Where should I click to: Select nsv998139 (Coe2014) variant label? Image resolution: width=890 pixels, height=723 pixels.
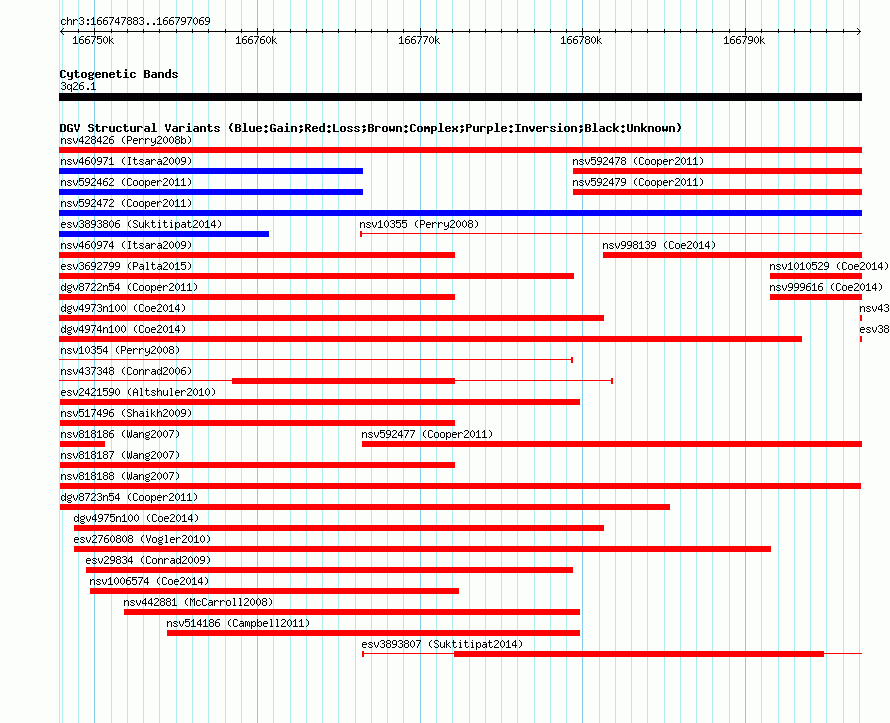click(659, 245)
